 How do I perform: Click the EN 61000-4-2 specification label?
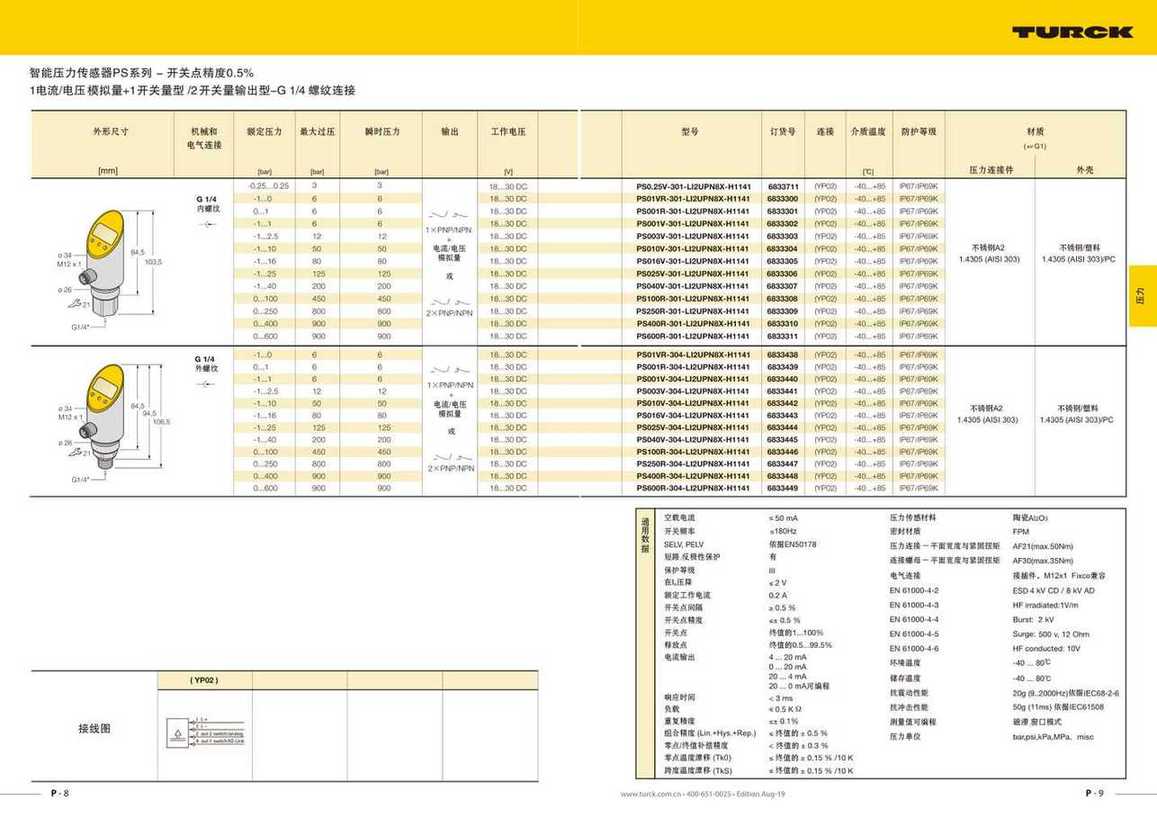(914, 591)
